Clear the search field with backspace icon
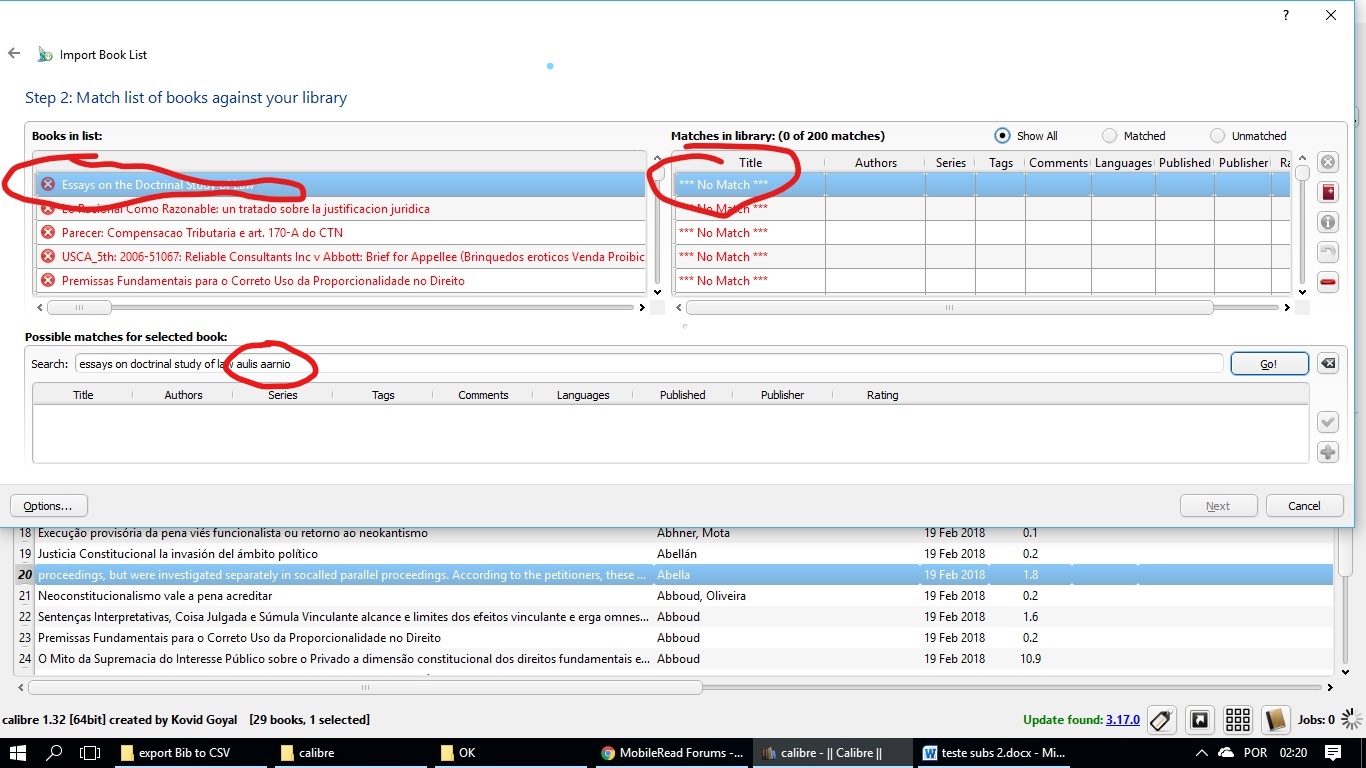This screenshot has height=768, width=1366. pos(1328,364)
